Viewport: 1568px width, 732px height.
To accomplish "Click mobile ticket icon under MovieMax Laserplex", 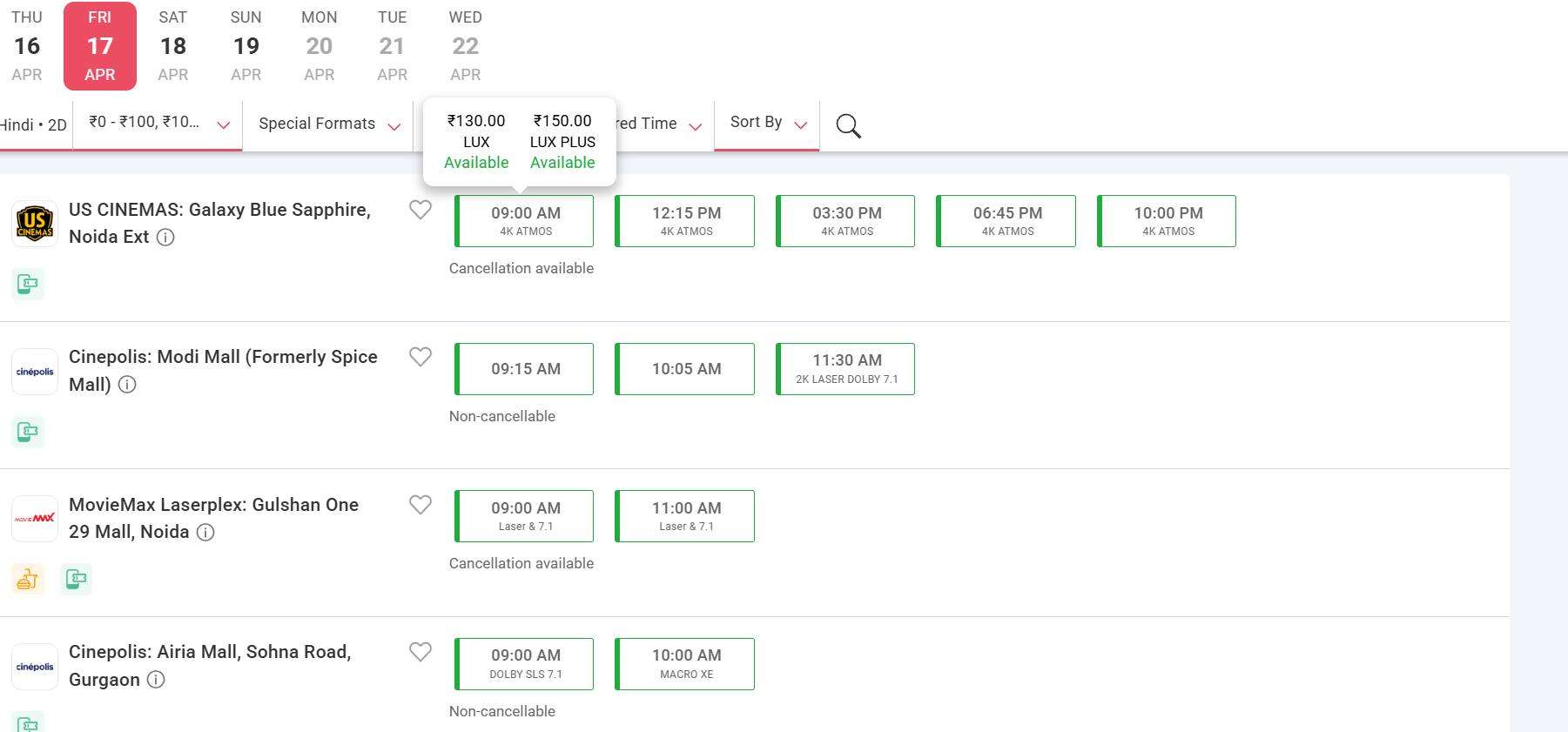I will [77, 579].
